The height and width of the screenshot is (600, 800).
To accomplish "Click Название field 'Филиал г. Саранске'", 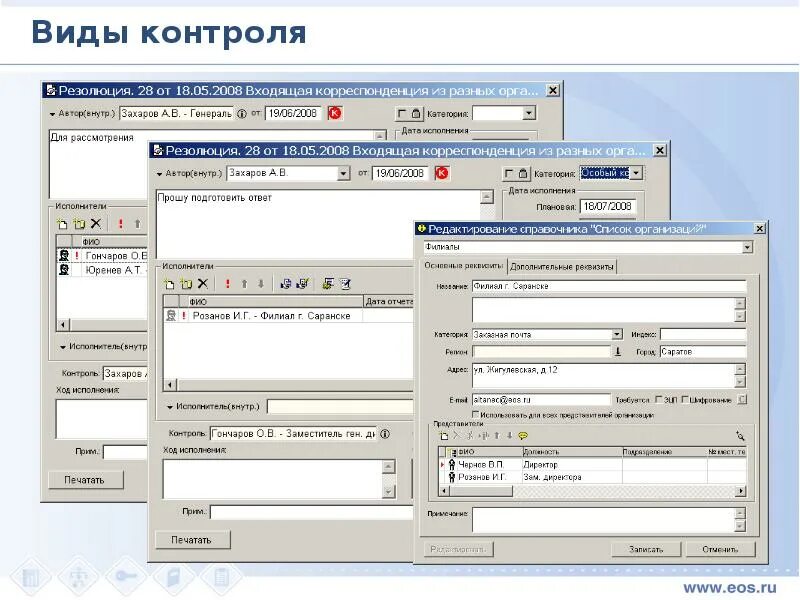I will (609, 286).
